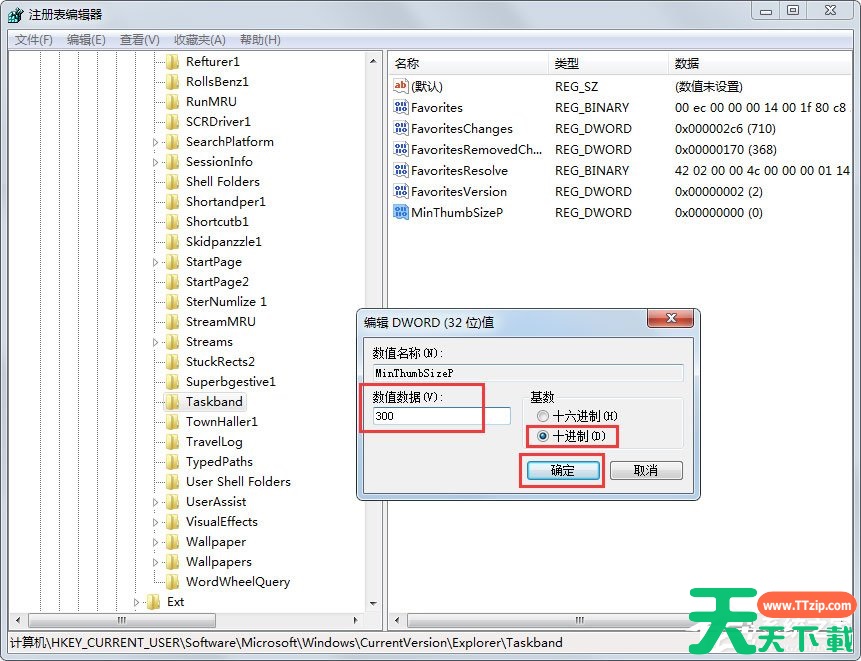Viewport: 861px width, 661px height.
Task: Expand the Streams tree node
Action: 155,343
